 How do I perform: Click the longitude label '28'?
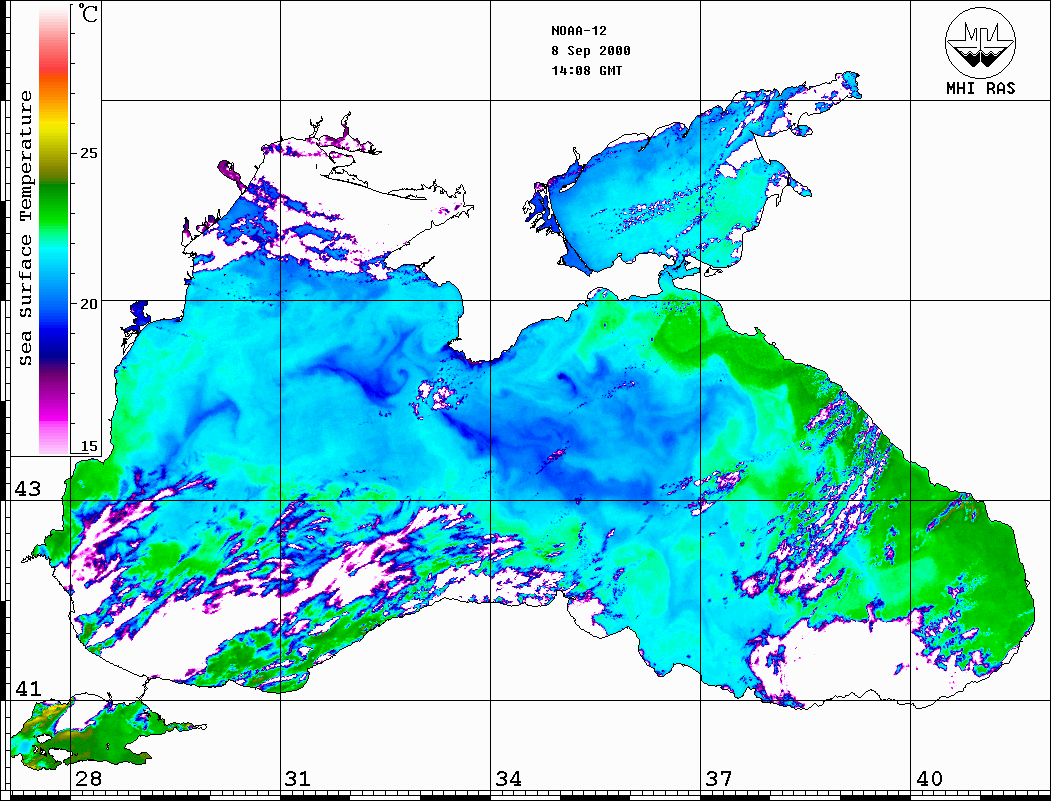[x=88, y=778]
